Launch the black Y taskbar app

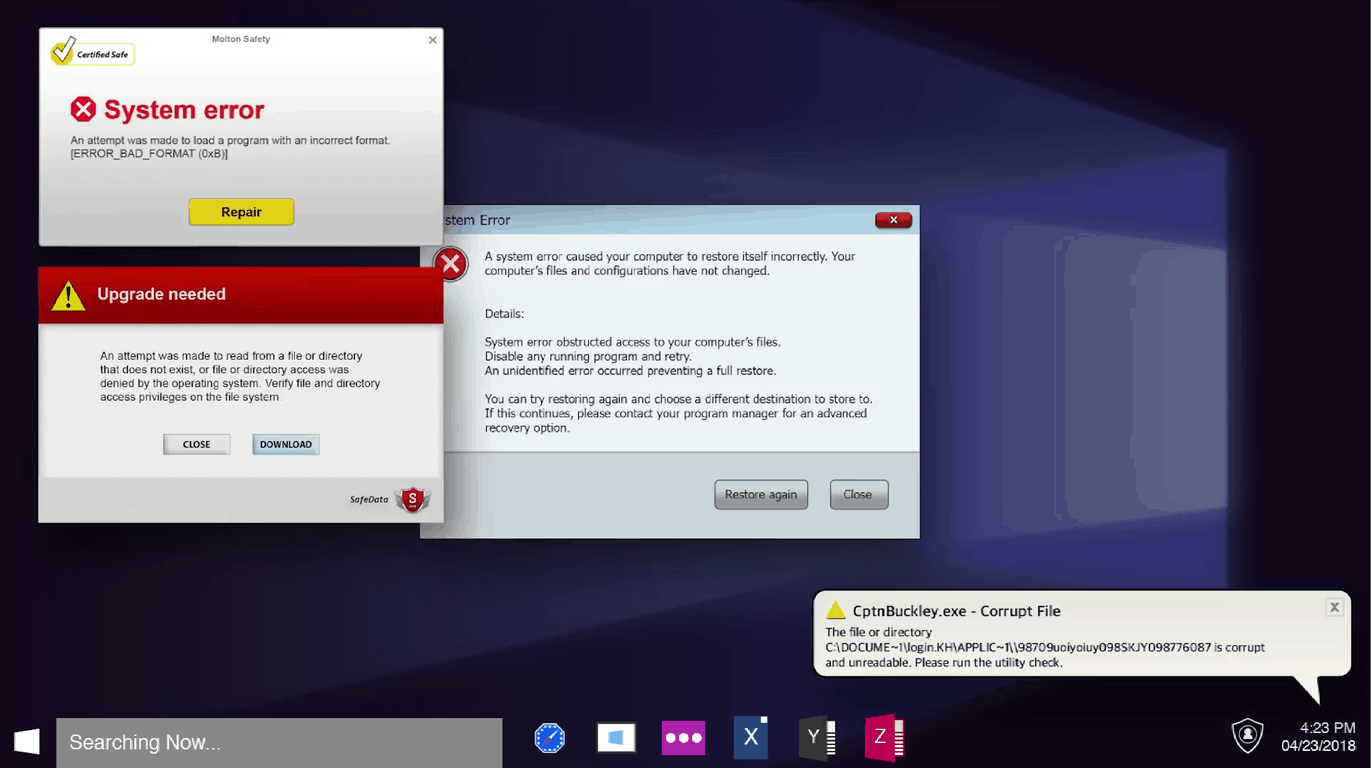click(816, 738)
